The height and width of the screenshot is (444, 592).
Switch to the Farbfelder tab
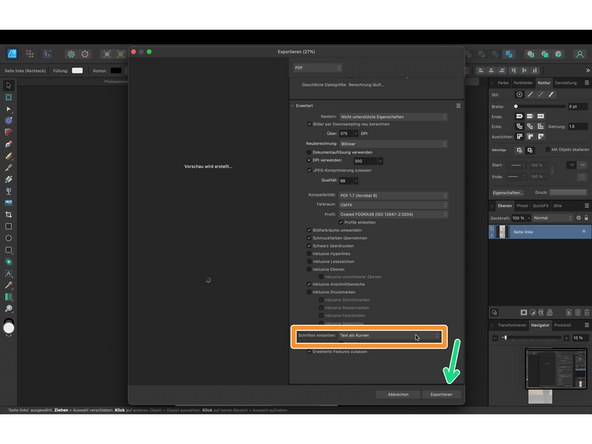point(523,83)
